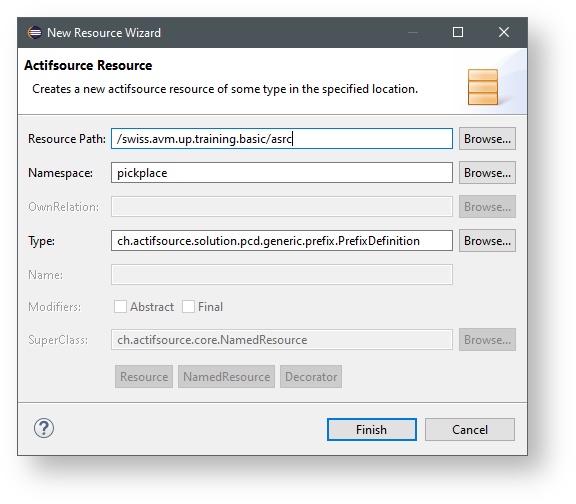Check the Final modifier checkbox

coord(188,306)
